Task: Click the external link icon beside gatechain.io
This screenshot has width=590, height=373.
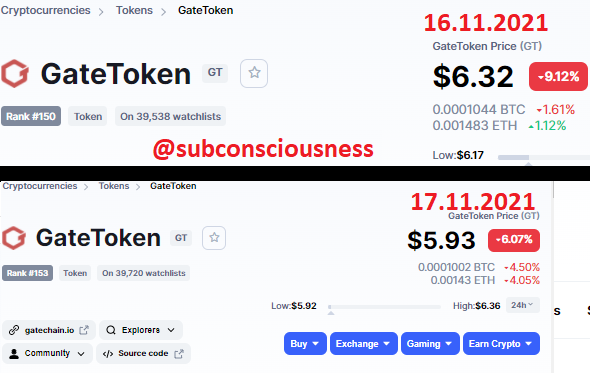Action: pyautogui.click(x=84, y=330)
